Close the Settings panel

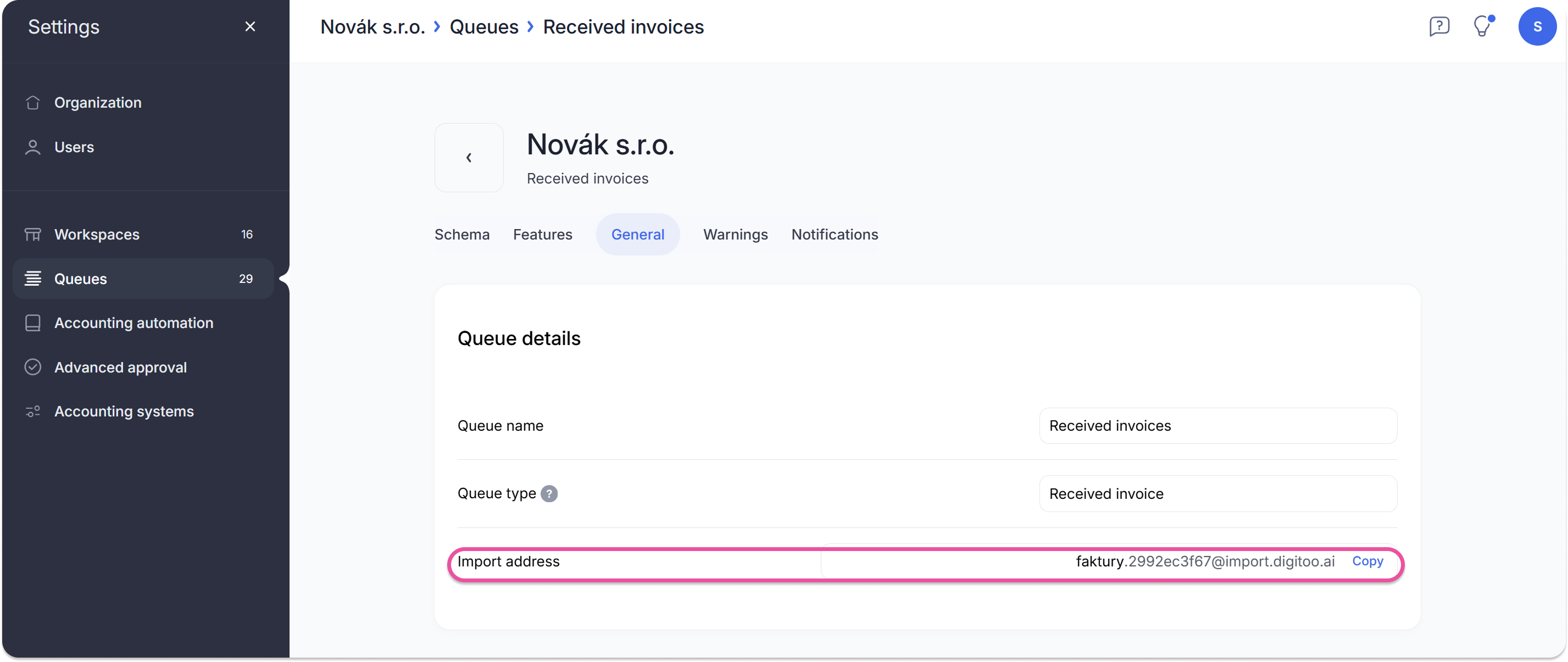[x=250, y=27]
